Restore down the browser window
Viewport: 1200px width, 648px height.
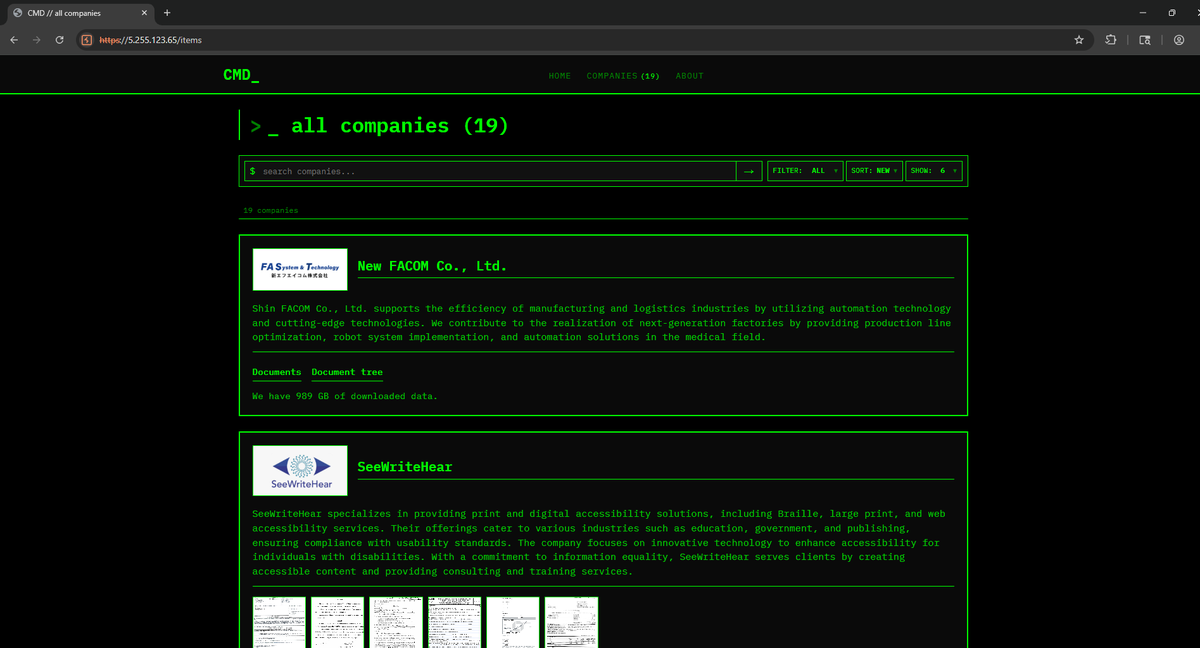(1172, 13)
